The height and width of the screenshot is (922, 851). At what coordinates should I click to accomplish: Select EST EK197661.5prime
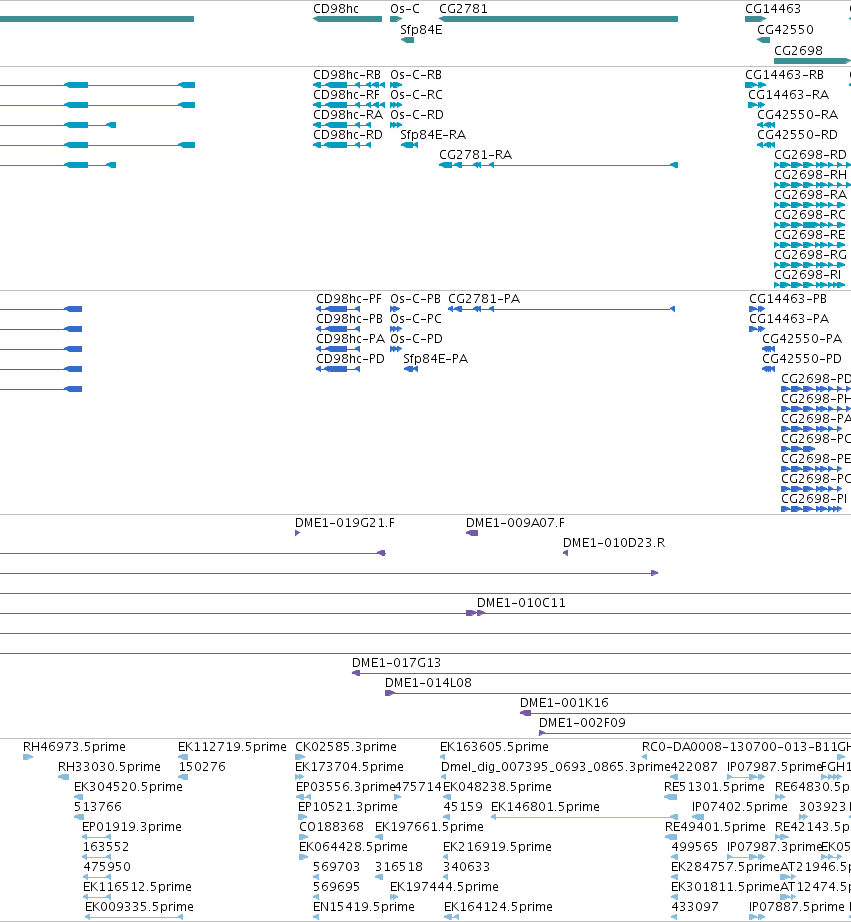coord(379,837)
